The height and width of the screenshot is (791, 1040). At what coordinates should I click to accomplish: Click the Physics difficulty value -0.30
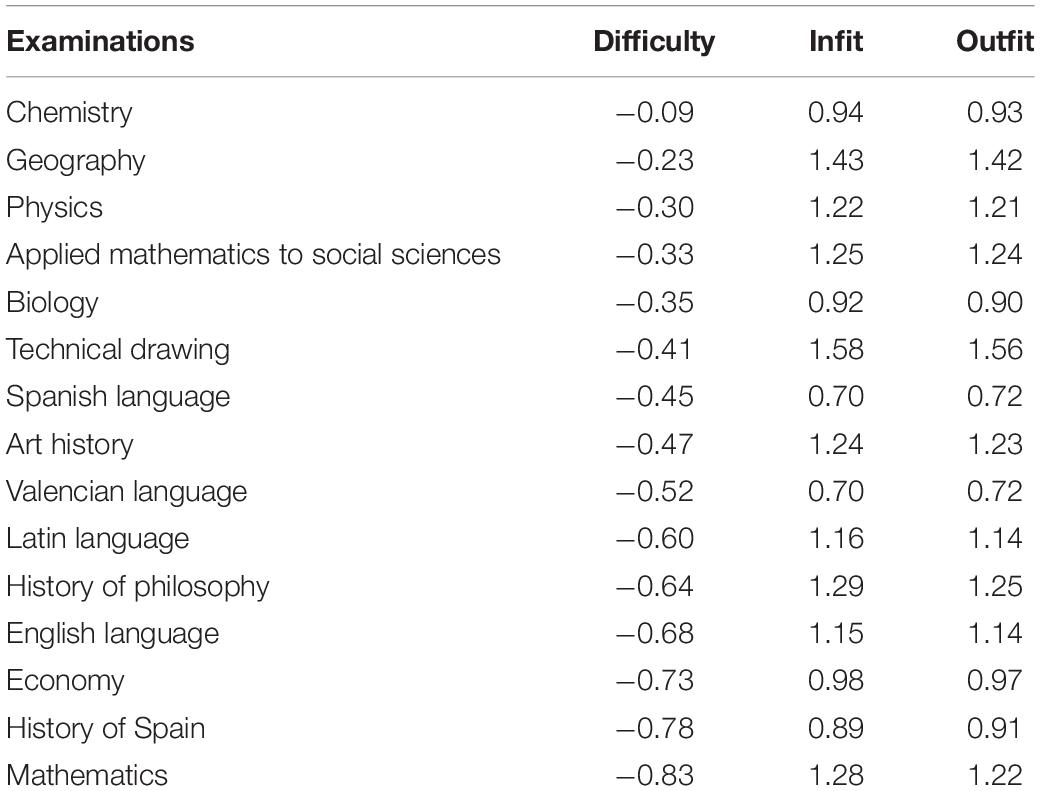coord(655,208)
